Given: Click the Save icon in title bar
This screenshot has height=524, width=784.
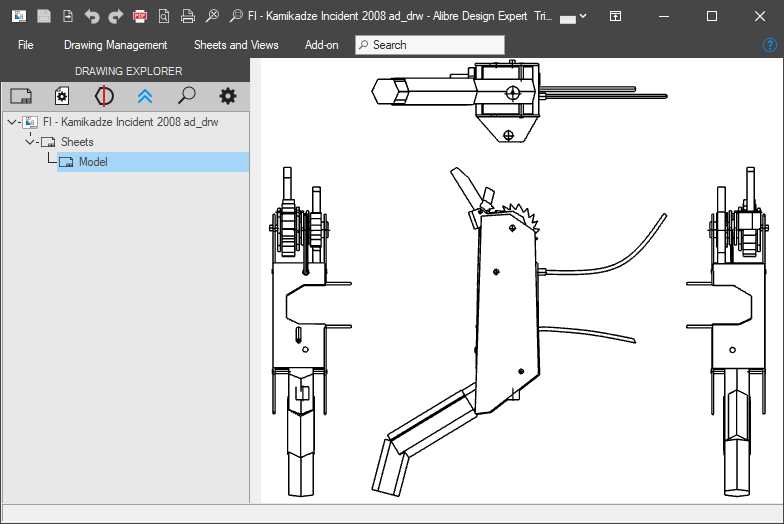Looking at the screenshot, I should pyautogui.click(x=44, y=16).
